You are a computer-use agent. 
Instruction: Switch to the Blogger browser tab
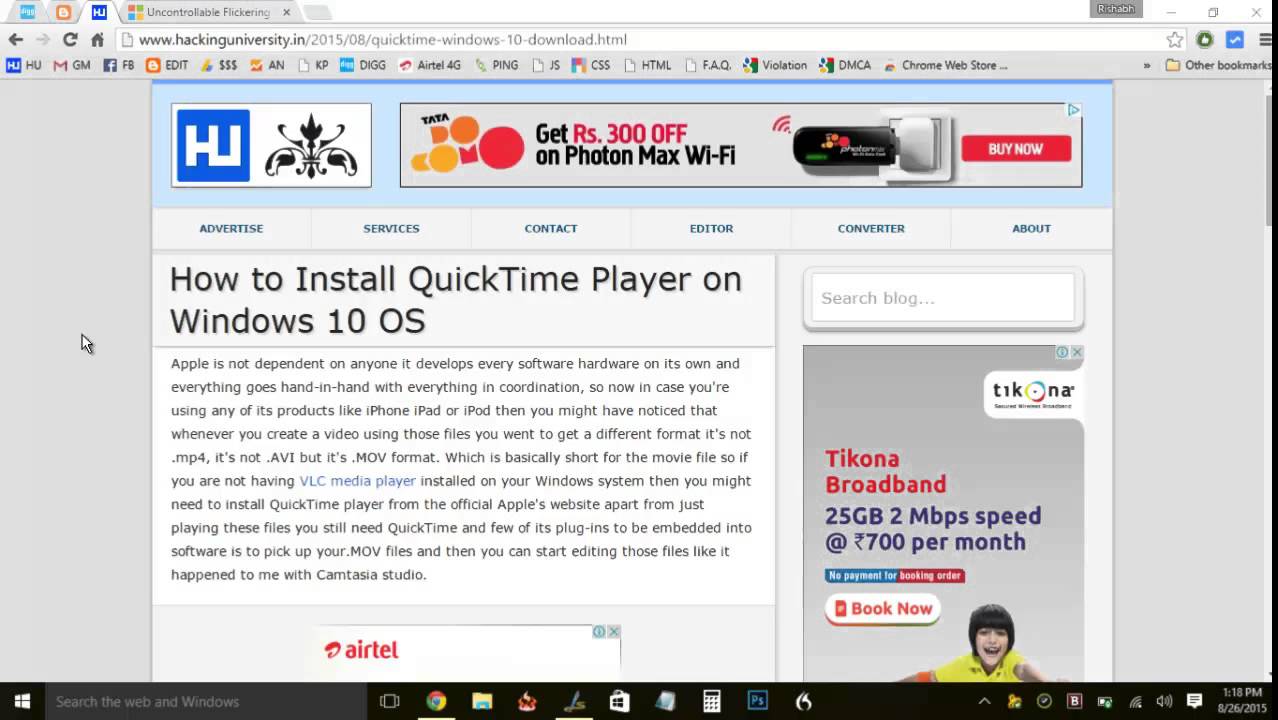coord(63,12)
